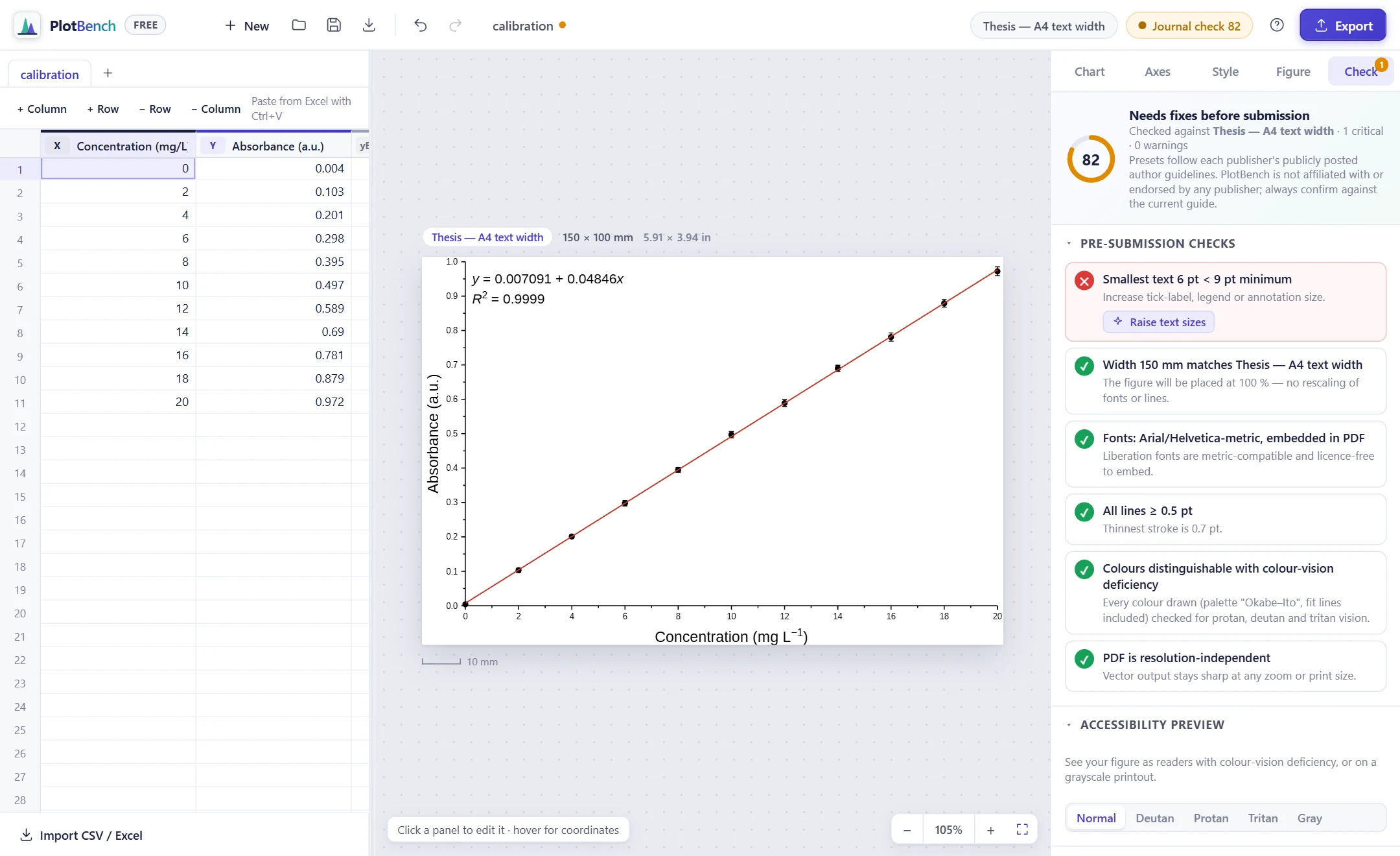The height and width of the screenshot is (856, 1400).
Task: Open the 105% zoom level control
Action: pyautogui.click(x=948, y=830)
